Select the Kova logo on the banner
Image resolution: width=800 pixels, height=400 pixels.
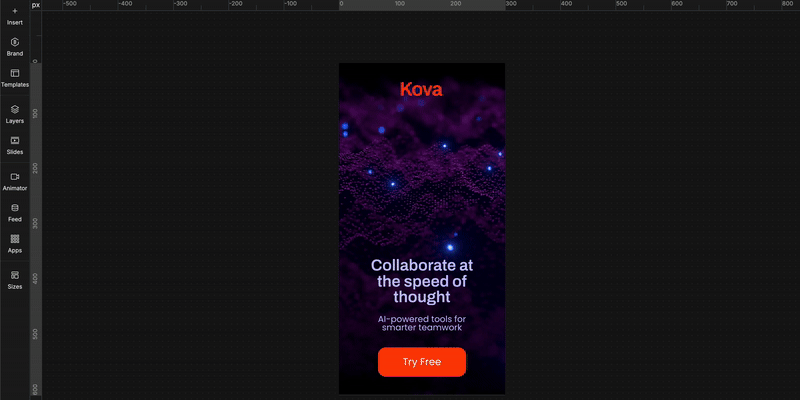[x=421, y=89]
